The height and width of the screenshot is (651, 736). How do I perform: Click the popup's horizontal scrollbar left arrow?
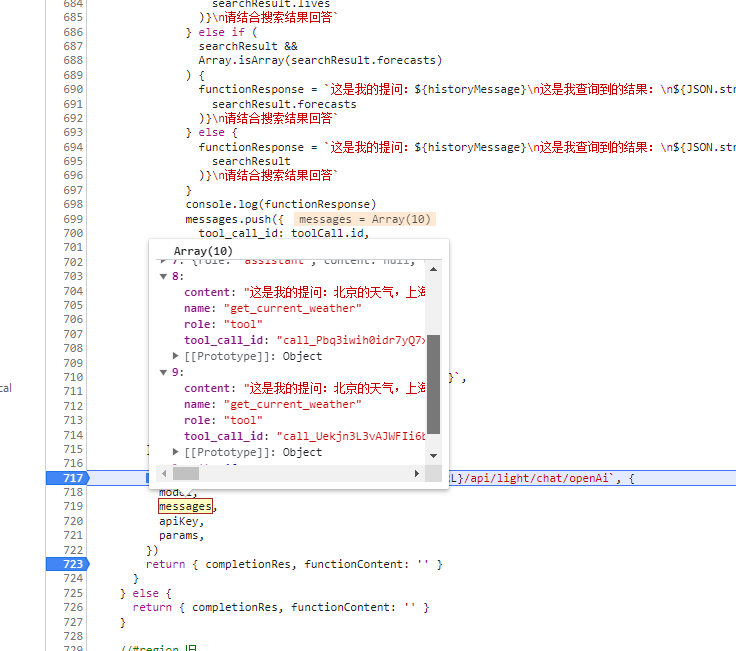164,474
